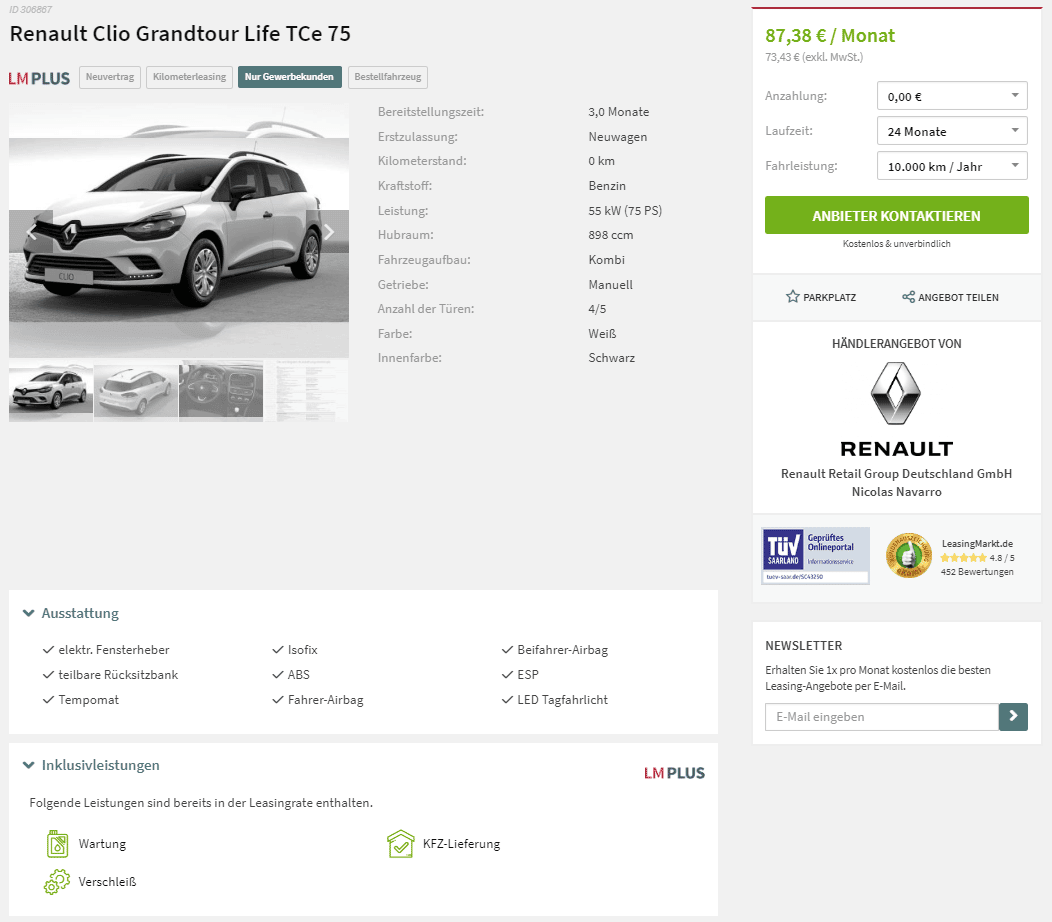Click the 898 ccm value

(611, 235)
